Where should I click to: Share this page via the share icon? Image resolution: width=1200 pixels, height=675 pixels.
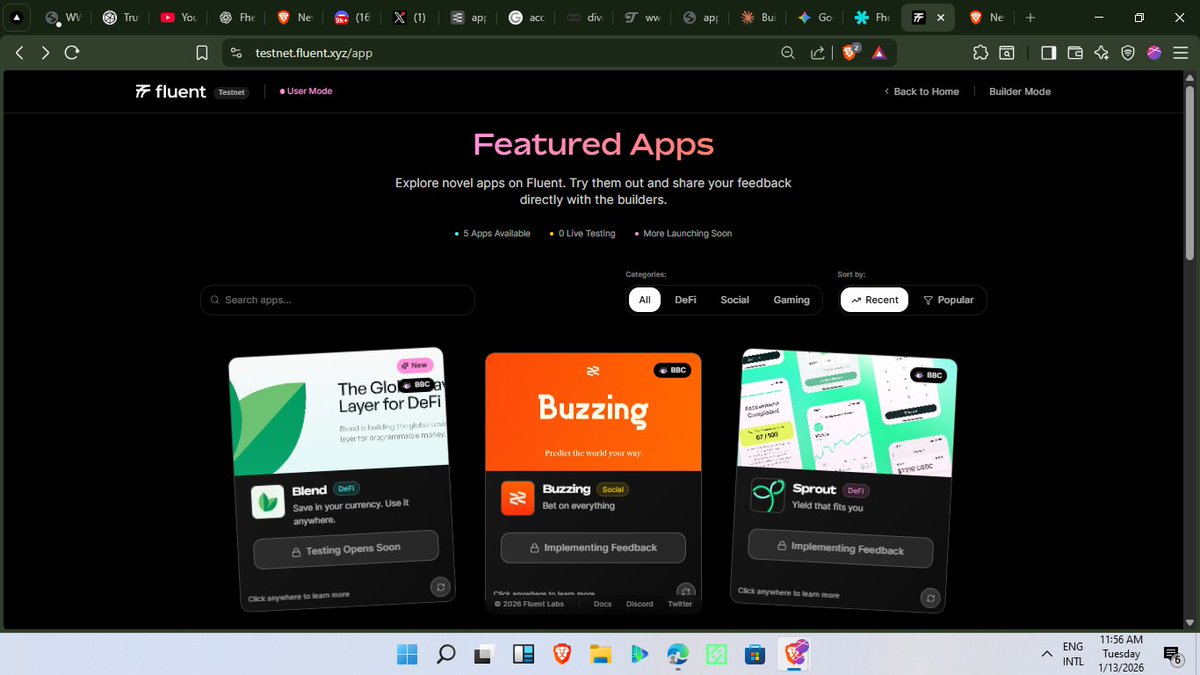point(818,53)
